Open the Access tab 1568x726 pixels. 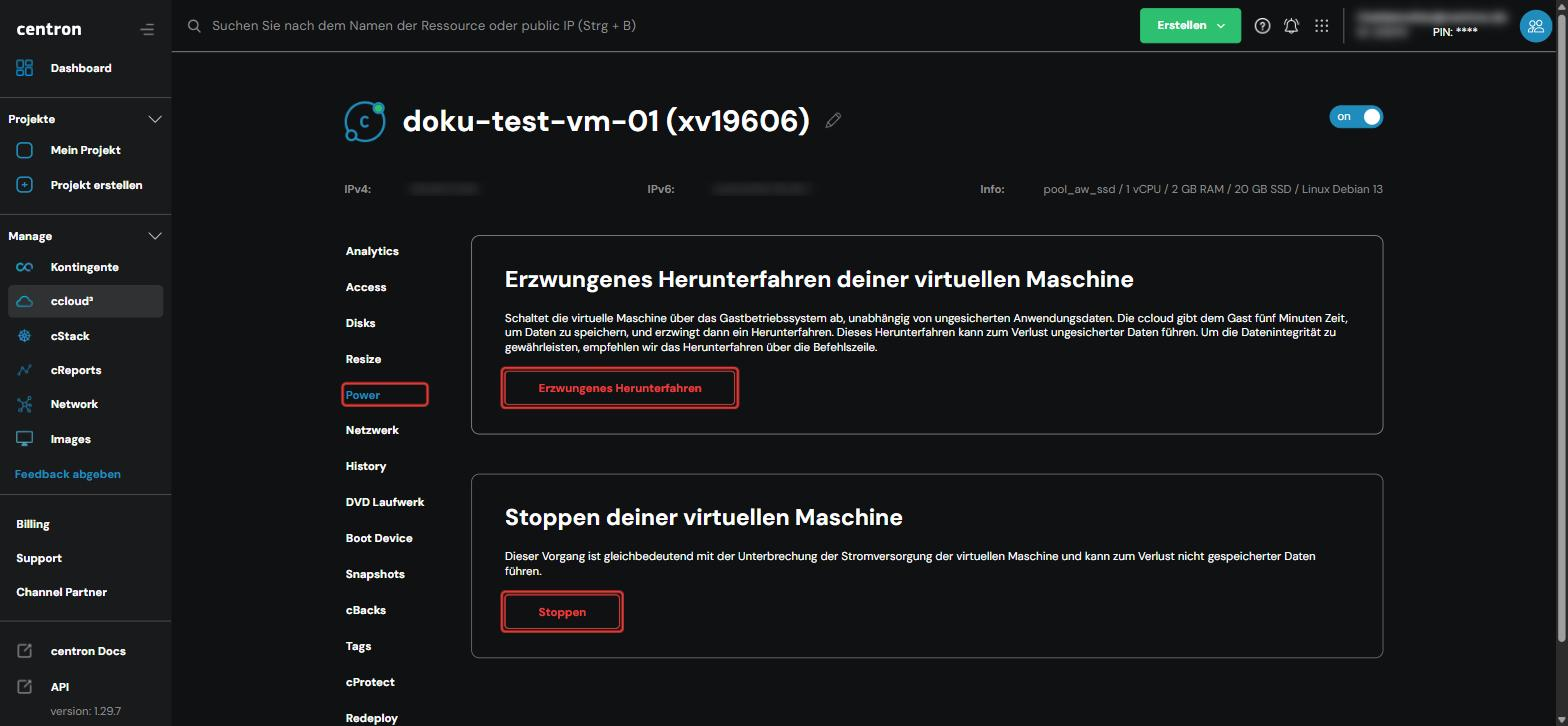pos(366,287)
